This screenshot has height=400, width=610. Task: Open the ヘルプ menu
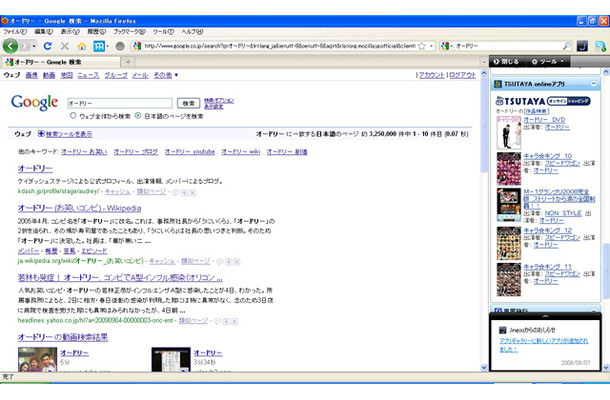tap(192, 32)
